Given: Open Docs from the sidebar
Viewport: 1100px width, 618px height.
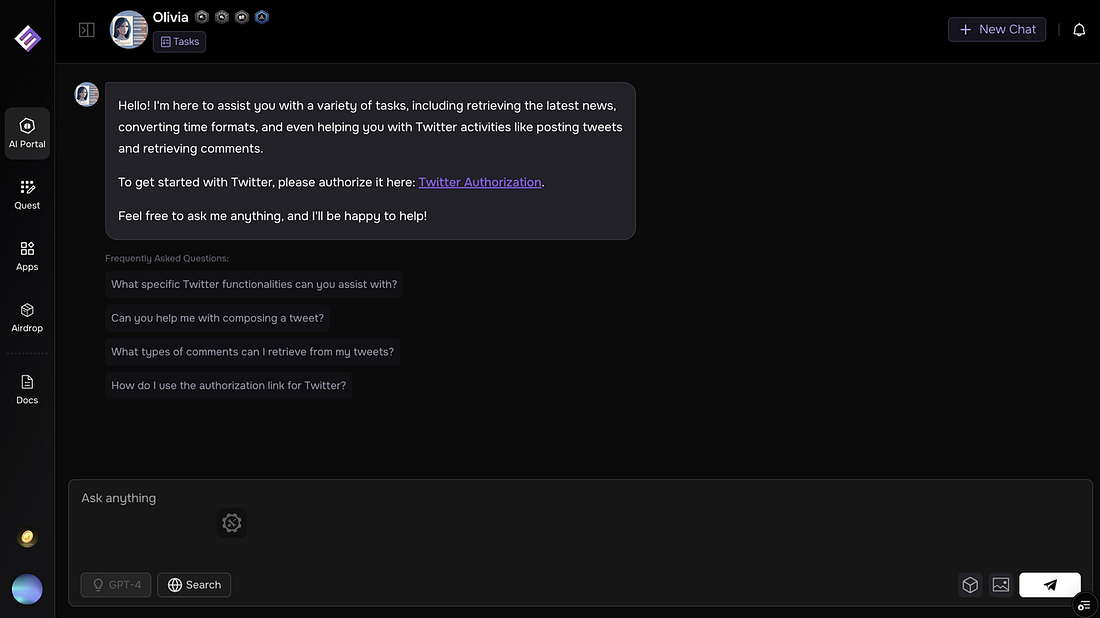Looking at the screenshot, I should coord(27,389).
